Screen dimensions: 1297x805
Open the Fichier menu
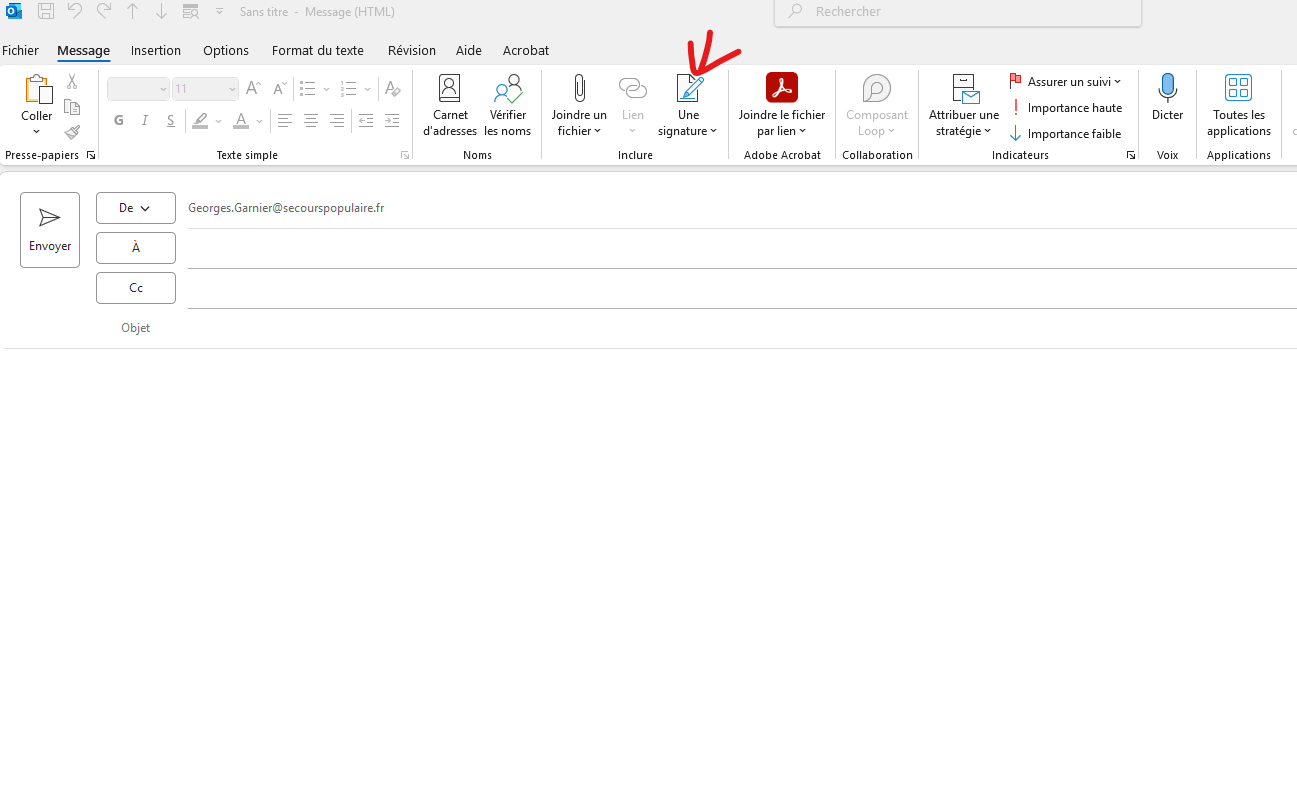click(21, 51)
